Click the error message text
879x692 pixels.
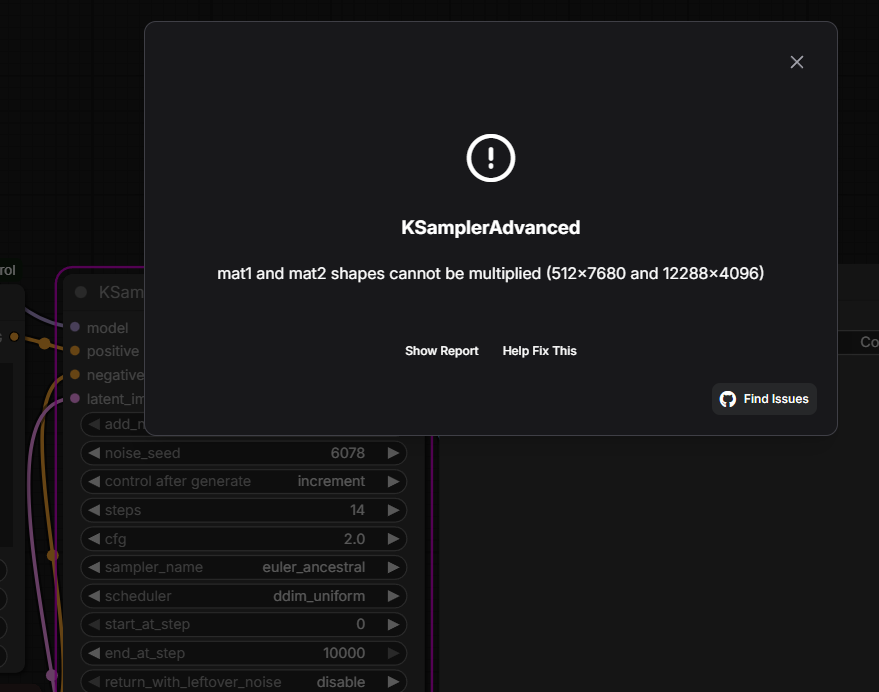(x=491, y=274)
